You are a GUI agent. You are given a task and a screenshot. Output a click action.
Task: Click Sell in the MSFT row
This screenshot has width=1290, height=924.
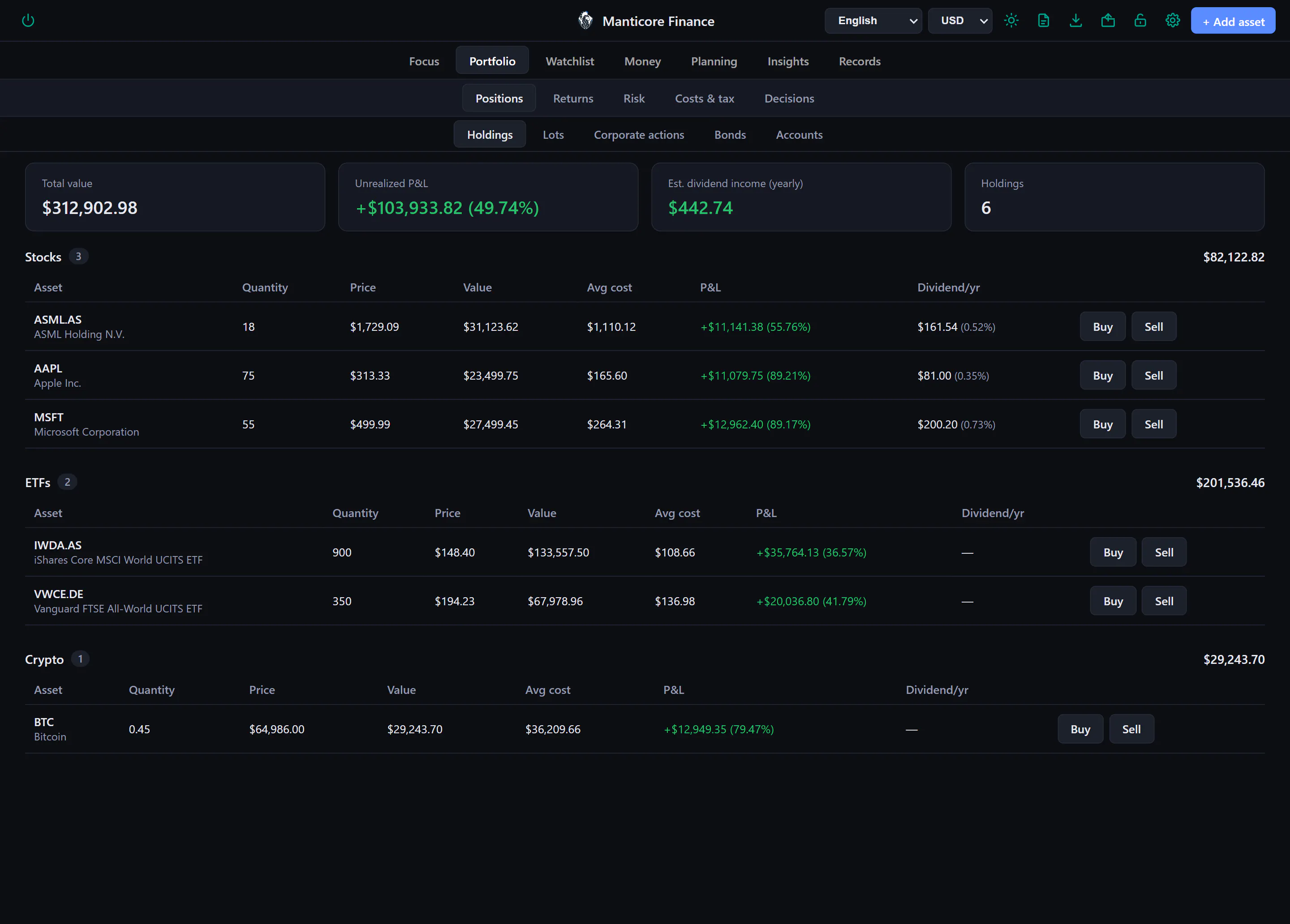coord(1153,424)
